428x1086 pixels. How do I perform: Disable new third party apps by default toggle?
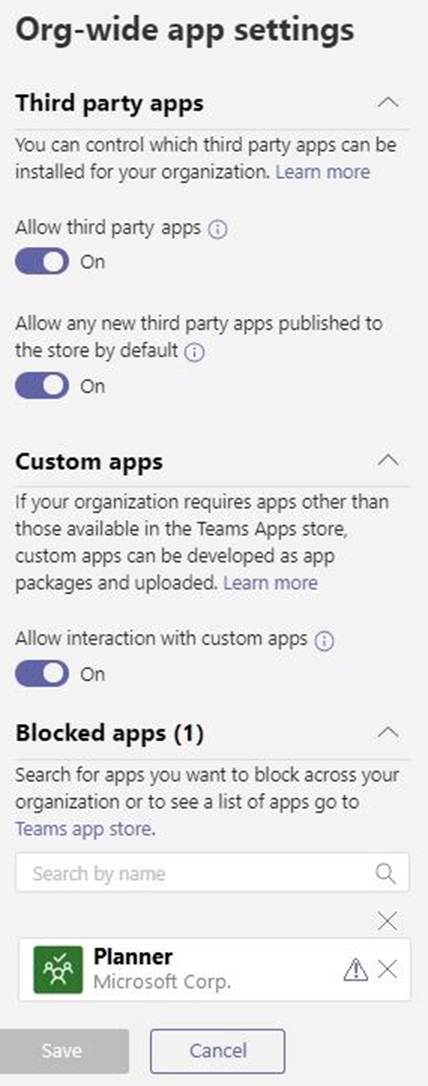tap(42, 386)
